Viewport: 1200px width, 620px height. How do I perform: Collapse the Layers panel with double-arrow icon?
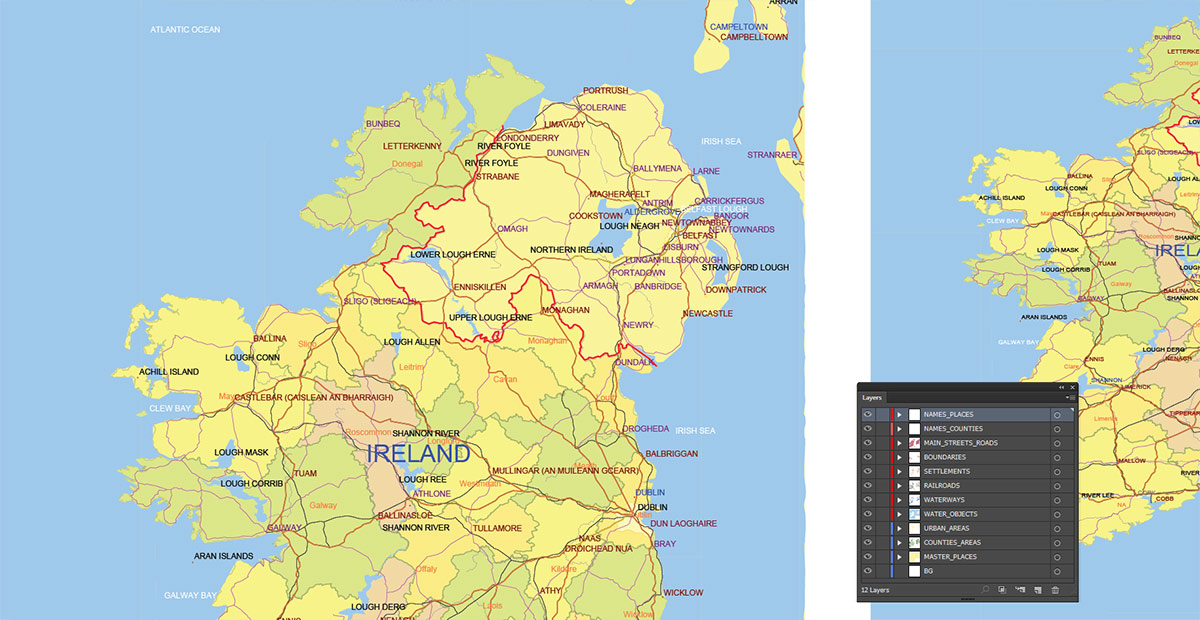point(1061,387)
